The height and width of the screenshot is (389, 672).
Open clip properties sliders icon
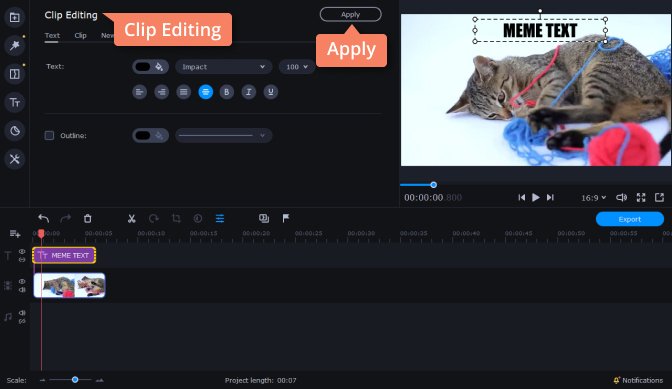point(220,218)
